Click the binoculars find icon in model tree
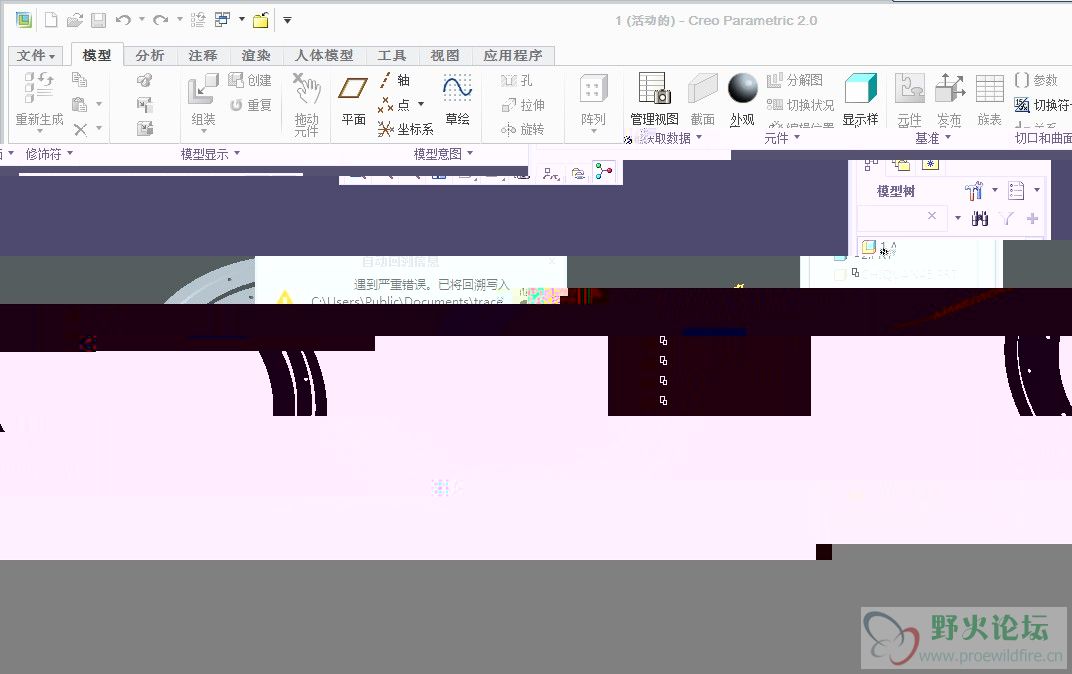This screenshot has height=674, width=1072. [x=980, y=218]
